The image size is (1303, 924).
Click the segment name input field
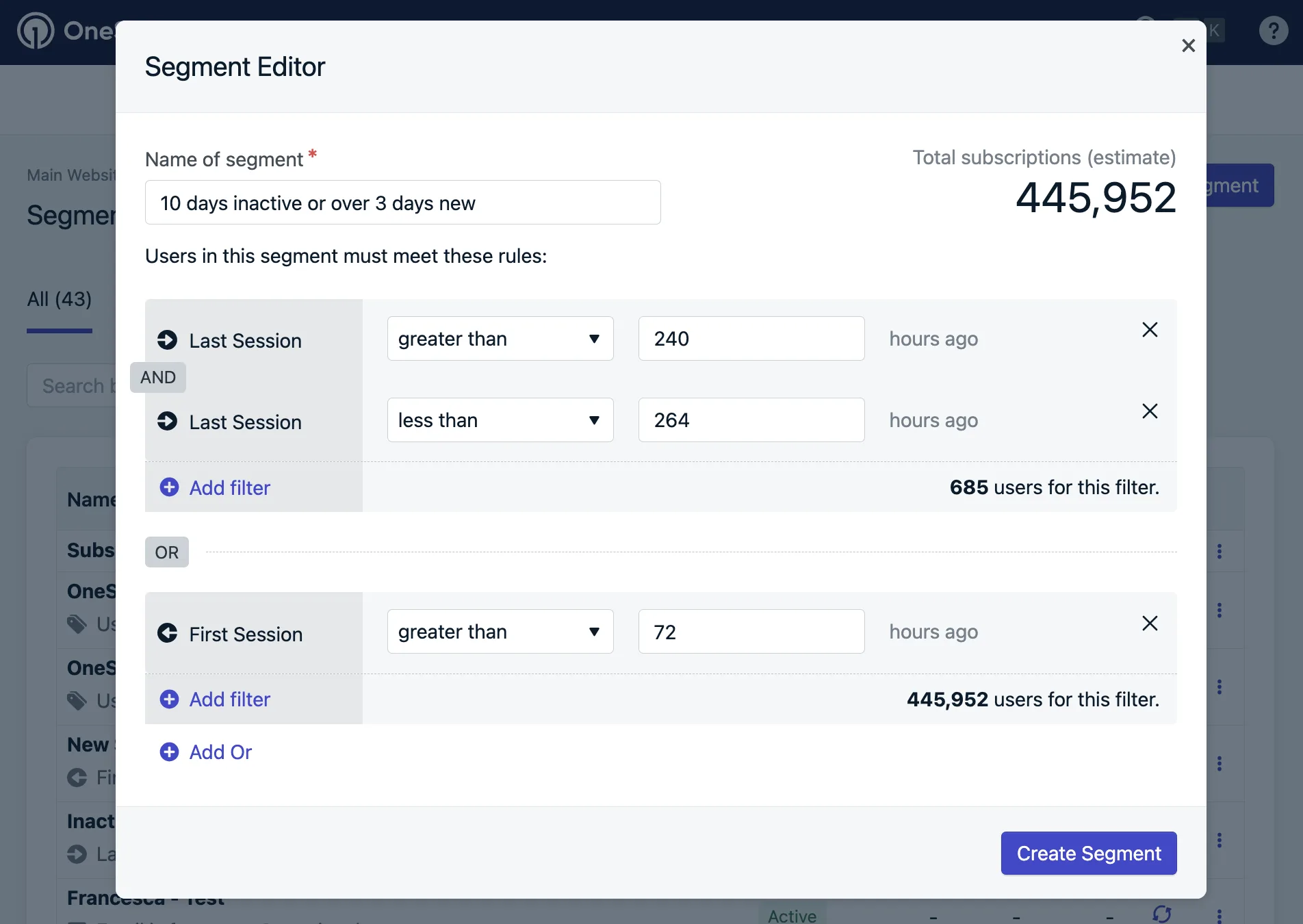[x=402, y=203]
